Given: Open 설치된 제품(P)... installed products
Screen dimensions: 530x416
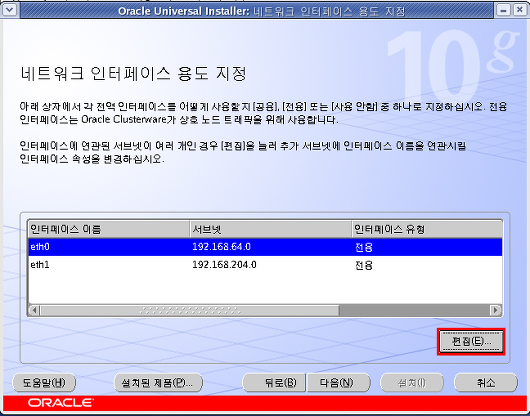Looking at the screenshot, I should pos(159,383).
